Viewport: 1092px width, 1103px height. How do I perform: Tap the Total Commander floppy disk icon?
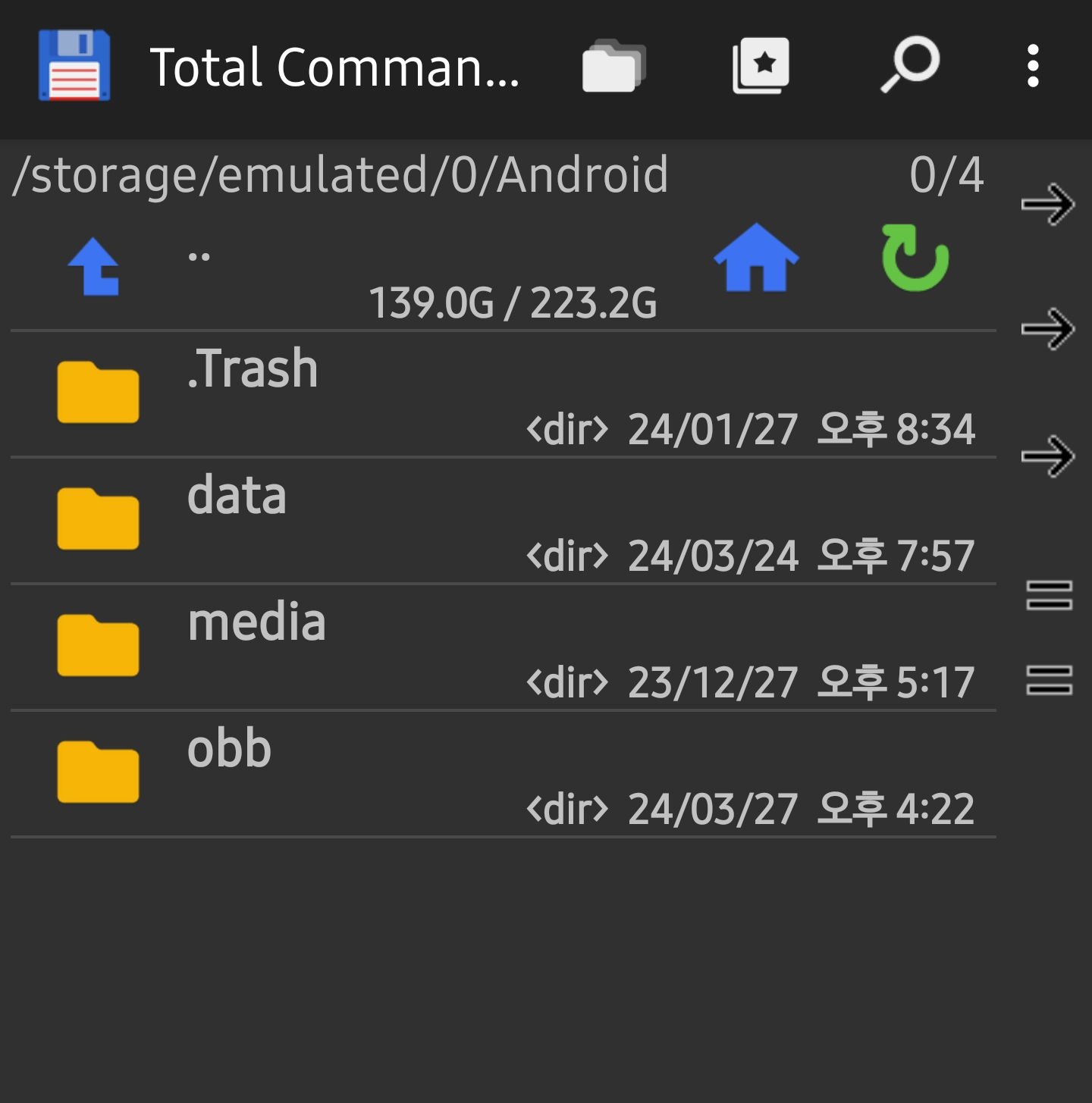point(74,66)
